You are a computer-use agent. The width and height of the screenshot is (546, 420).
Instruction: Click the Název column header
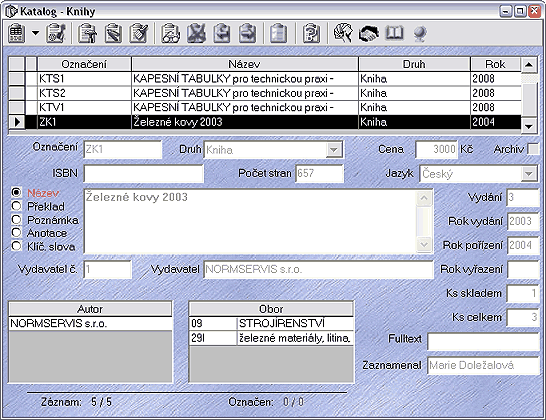(x=245, y=64)
